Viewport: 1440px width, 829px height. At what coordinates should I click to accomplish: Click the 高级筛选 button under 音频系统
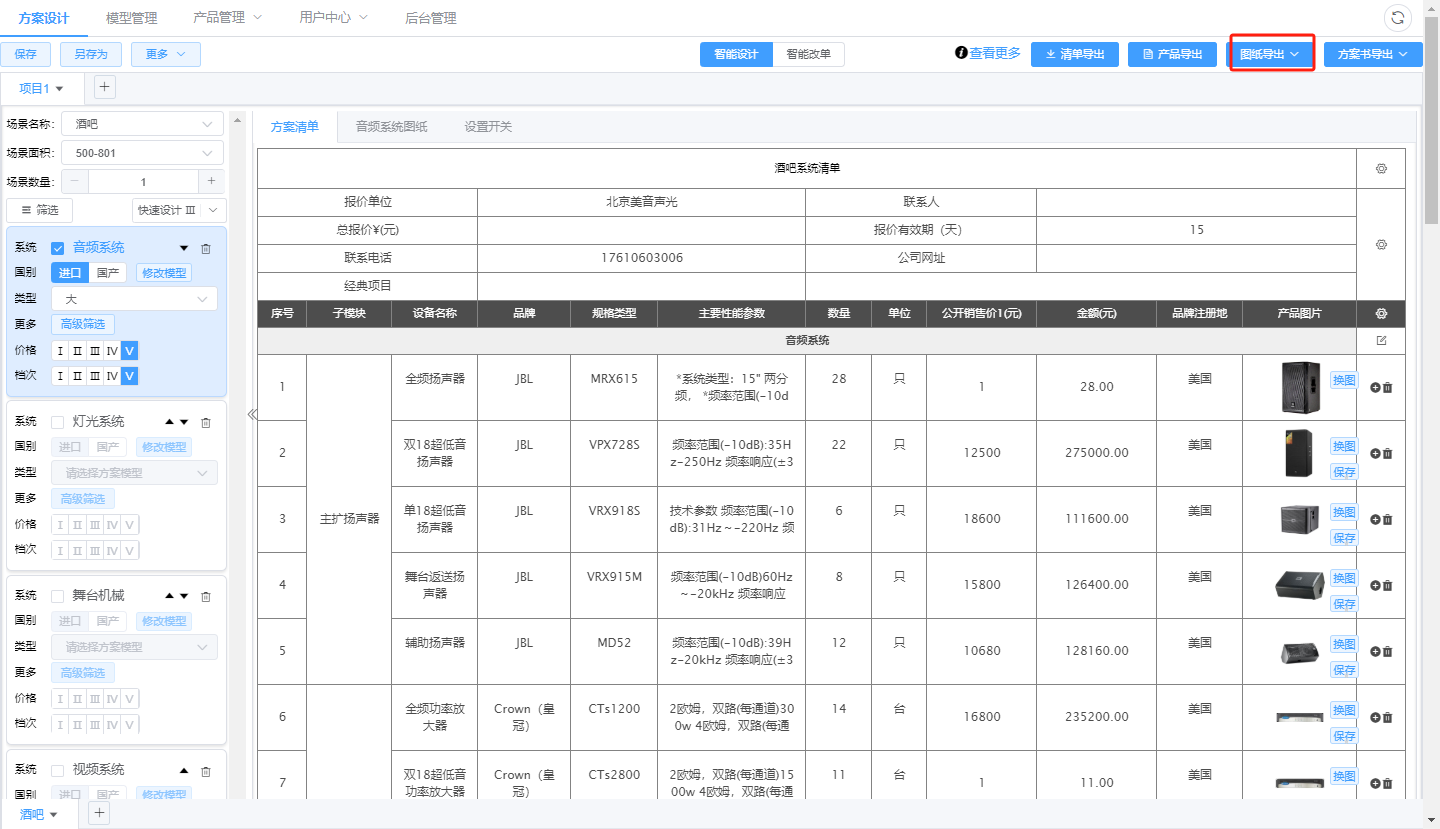point(83,324)
